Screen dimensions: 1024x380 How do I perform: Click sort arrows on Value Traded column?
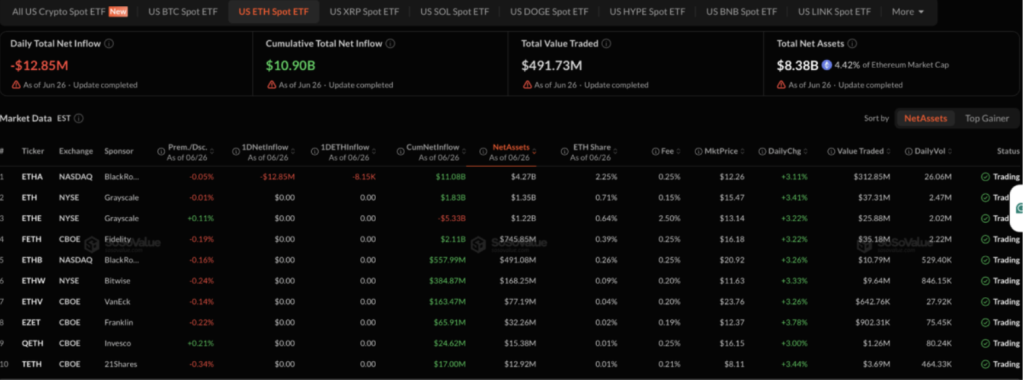point(887,151)
